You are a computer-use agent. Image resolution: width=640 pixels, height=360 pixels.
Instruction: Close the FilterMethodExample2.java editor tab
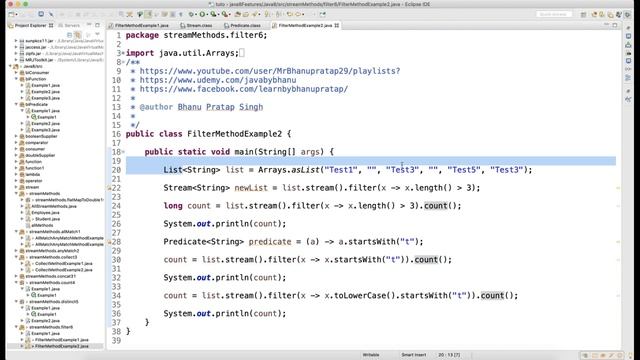click(x=337, y=25)
